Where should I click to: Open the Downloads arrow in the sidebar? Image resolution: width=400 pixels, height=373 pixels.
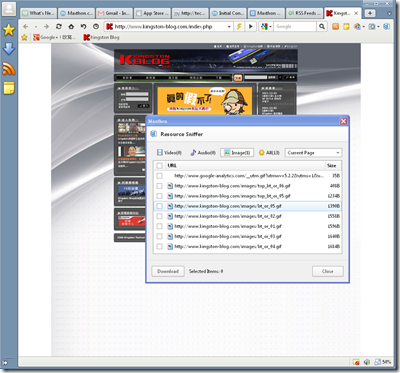coord(9,49)
